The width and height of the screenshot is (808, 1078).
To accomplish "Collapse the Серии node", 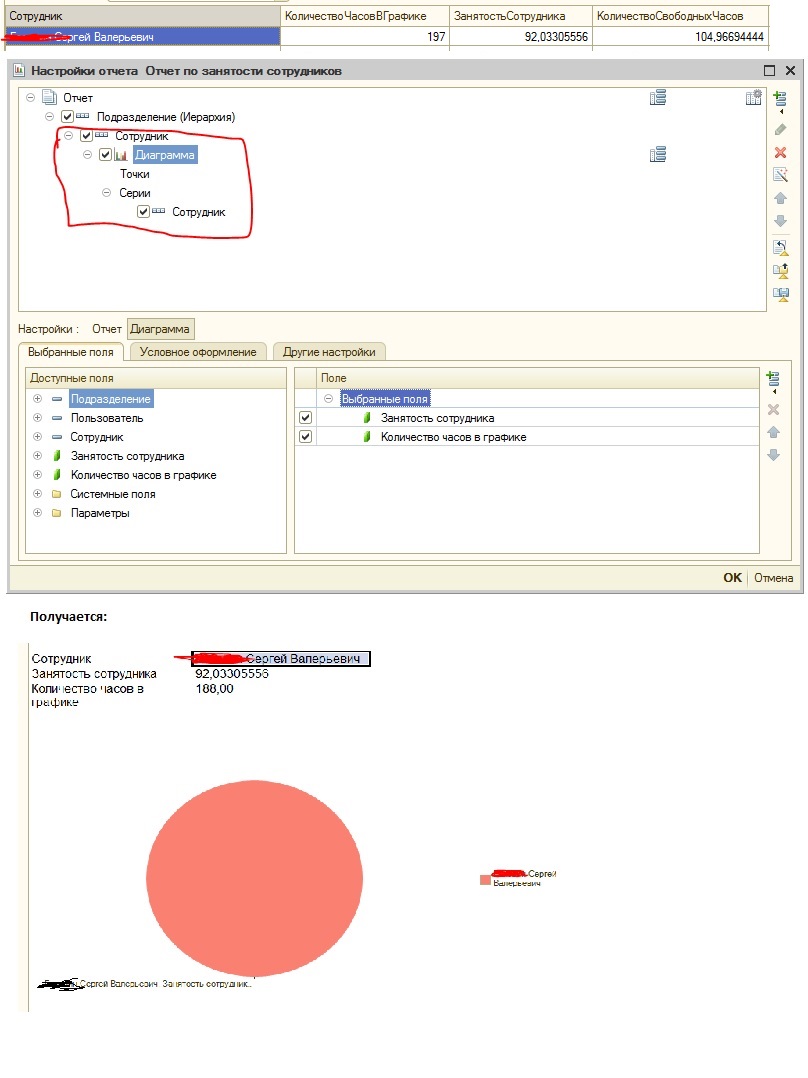I will [x=107, y=193].
